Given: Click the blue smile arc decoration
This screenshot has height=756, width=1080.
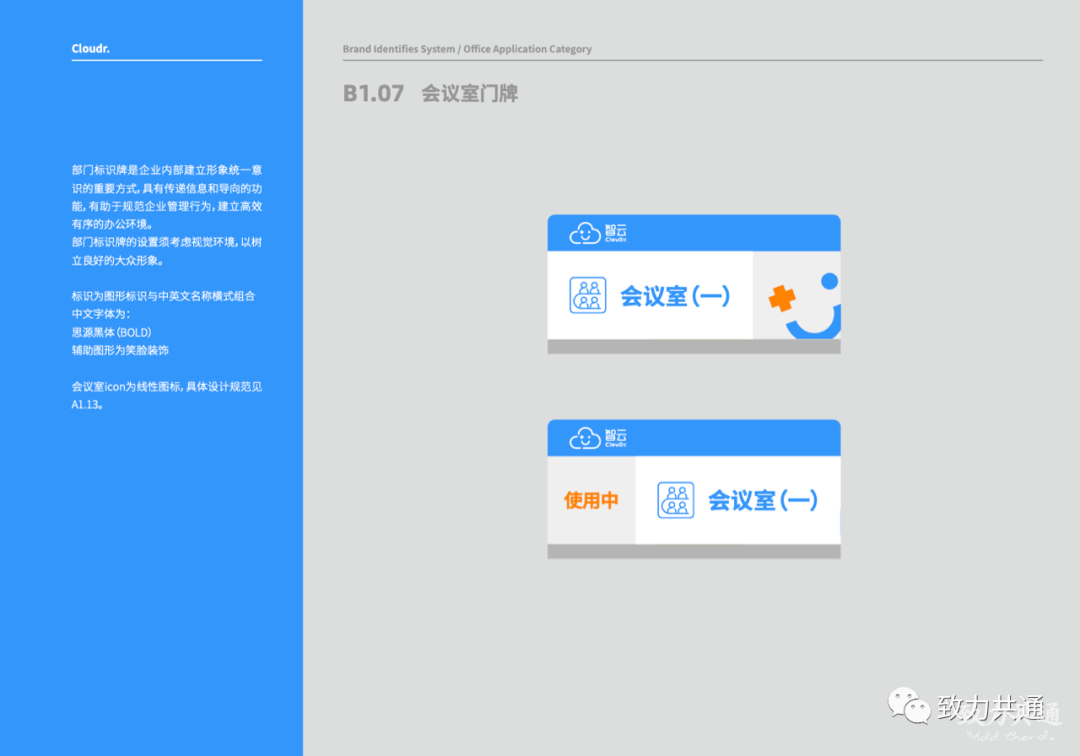Looking at the screenshot, I should pos(815,327).
